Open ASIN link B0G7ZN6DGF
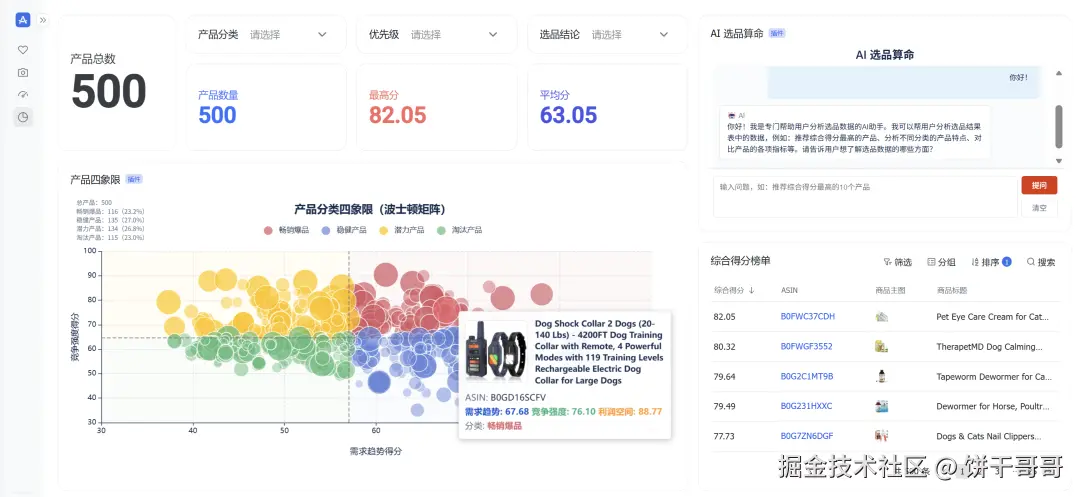 pyautogui.click(x=807, y=436)
